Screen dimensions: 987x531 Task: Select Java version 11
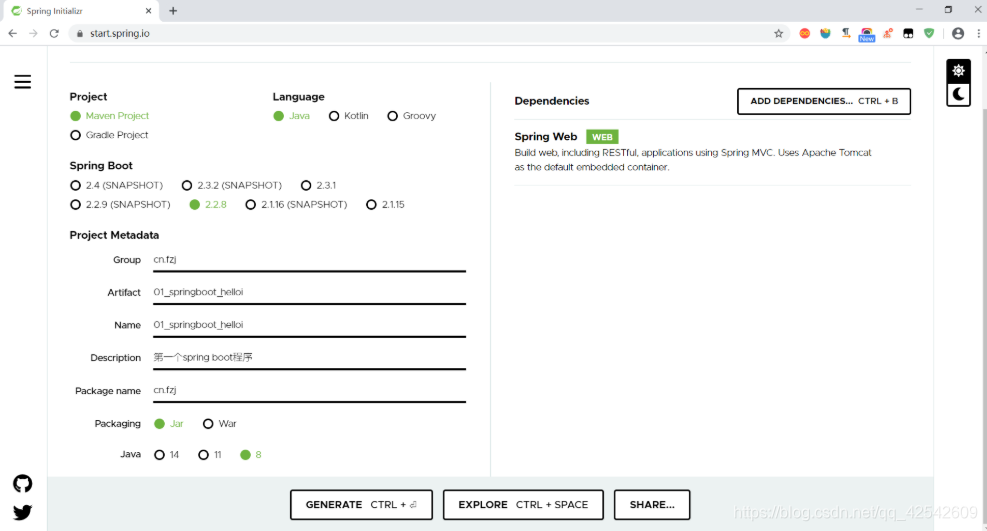(x=210, y=455)
